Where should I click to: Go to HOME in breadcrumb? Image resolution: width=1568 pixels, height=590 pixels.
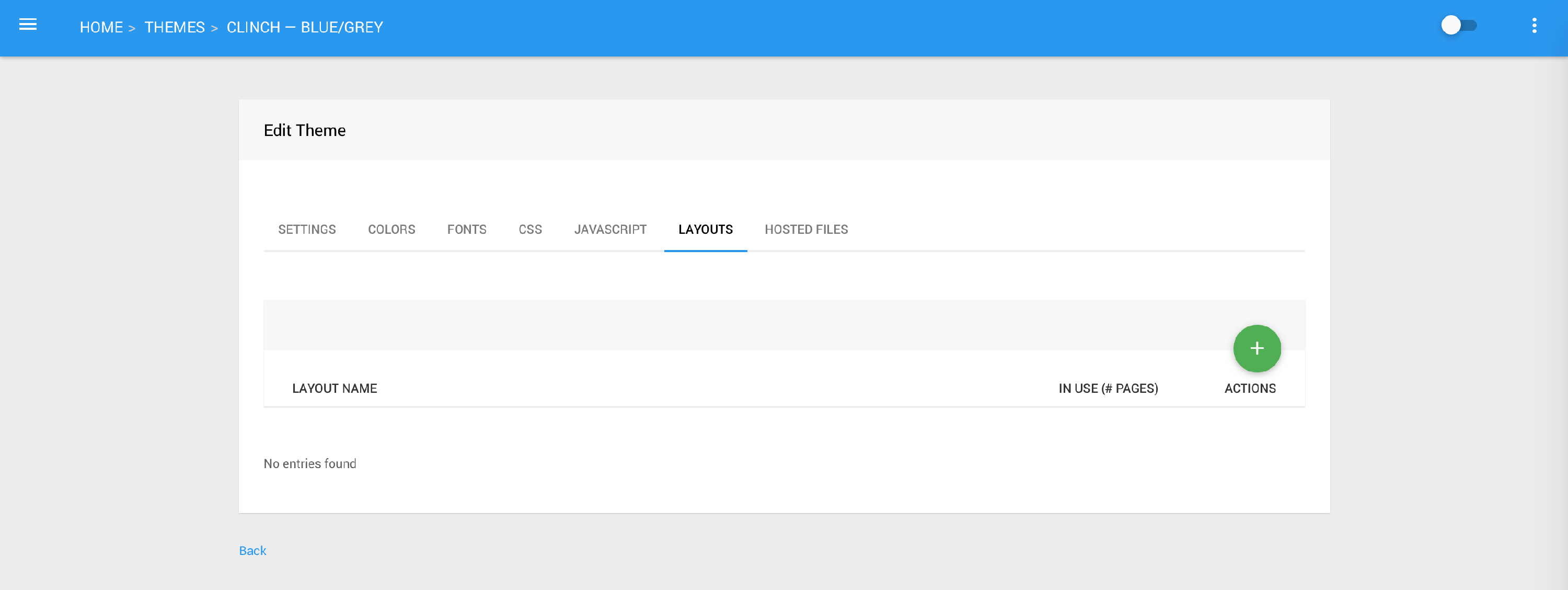pos(101,27)
